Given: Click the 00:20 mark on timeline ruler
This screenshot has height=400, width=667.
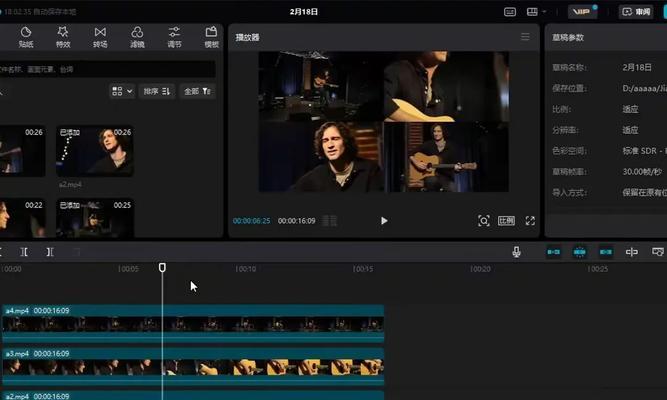Looking at the screenshot, I should 480,269.
